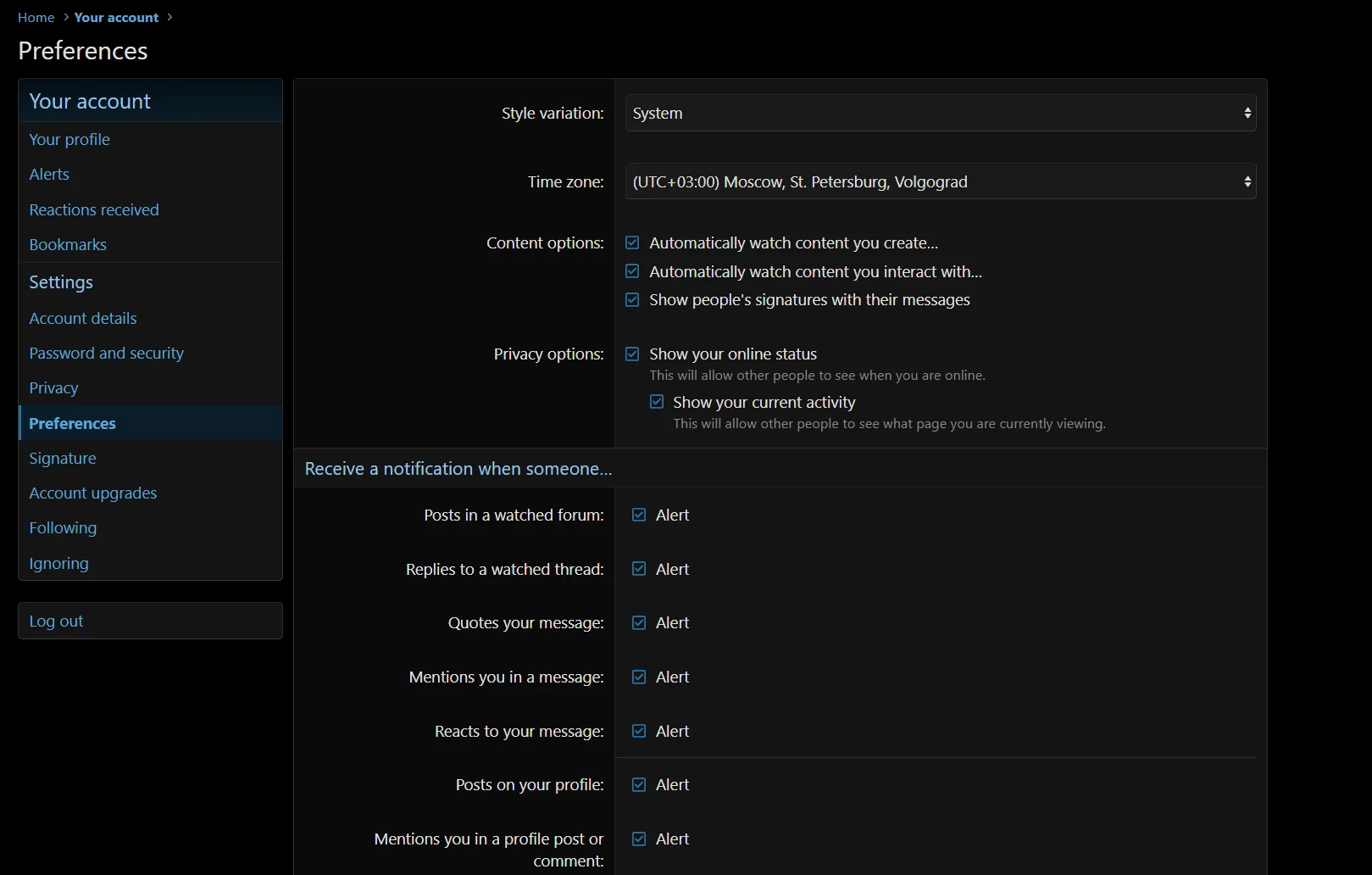The image size is (1372, 875).
Task: Uncheck Alert for Replies to a watched thread
Action: (639, 569)
